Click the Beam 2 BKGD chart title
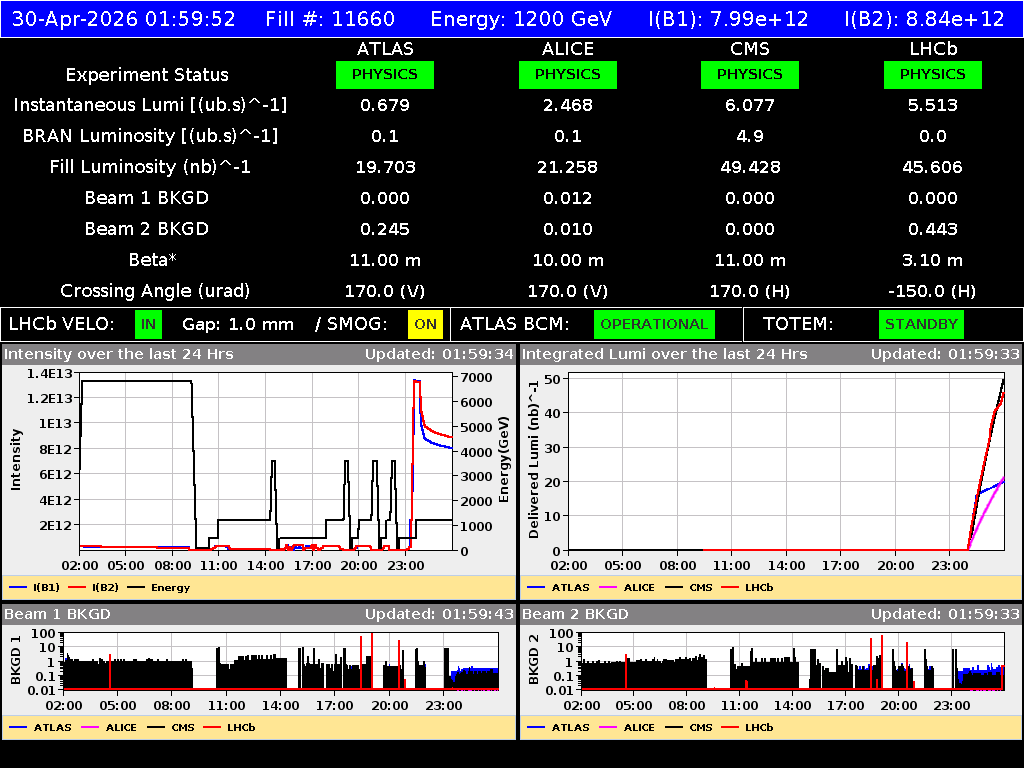The width and height of the screenshot is (1024, 768). point(575,614)
